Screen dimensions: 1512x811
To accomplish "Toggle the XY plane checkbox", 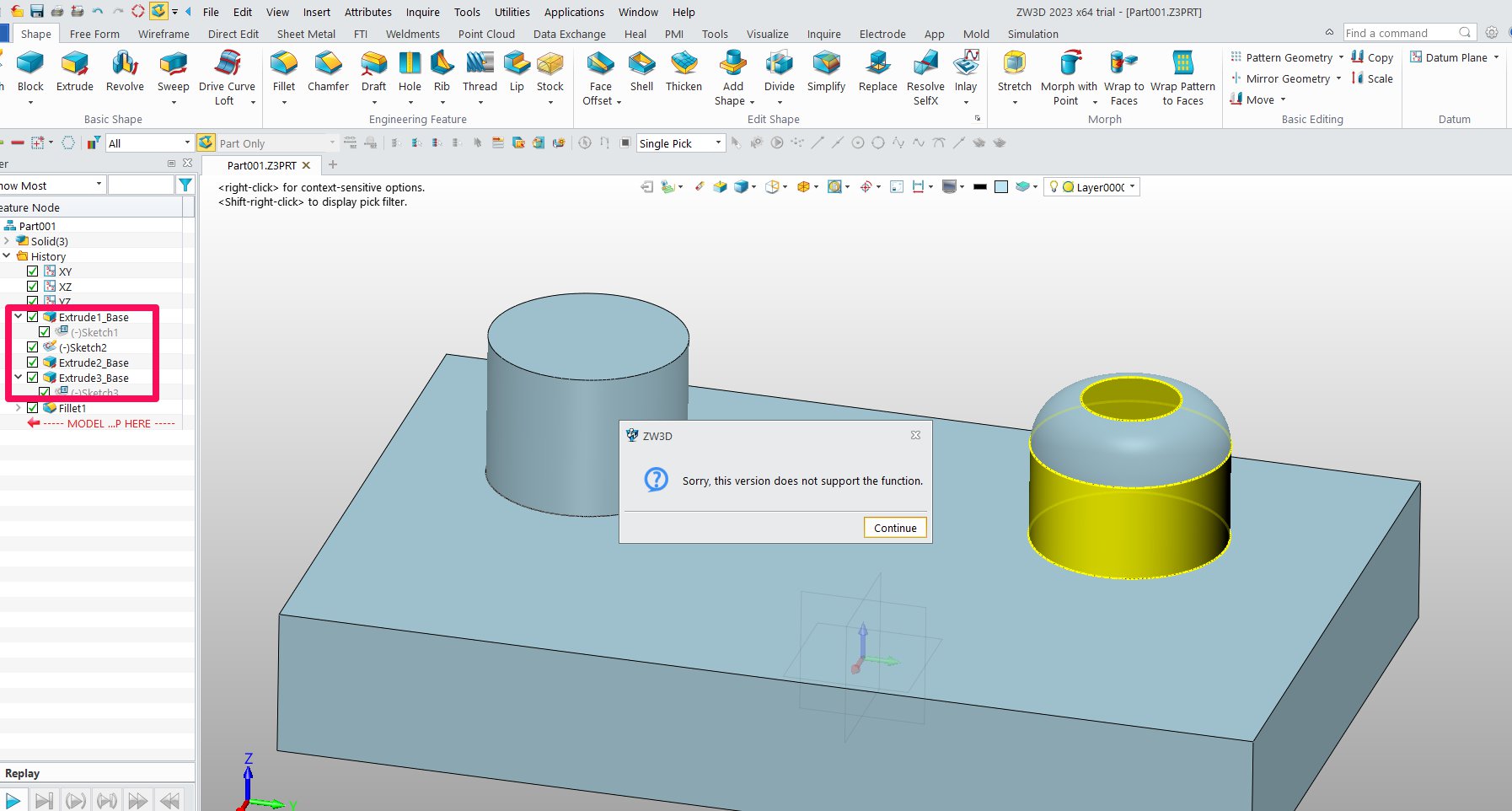I will pyautogui.click(x=32, y=271).
